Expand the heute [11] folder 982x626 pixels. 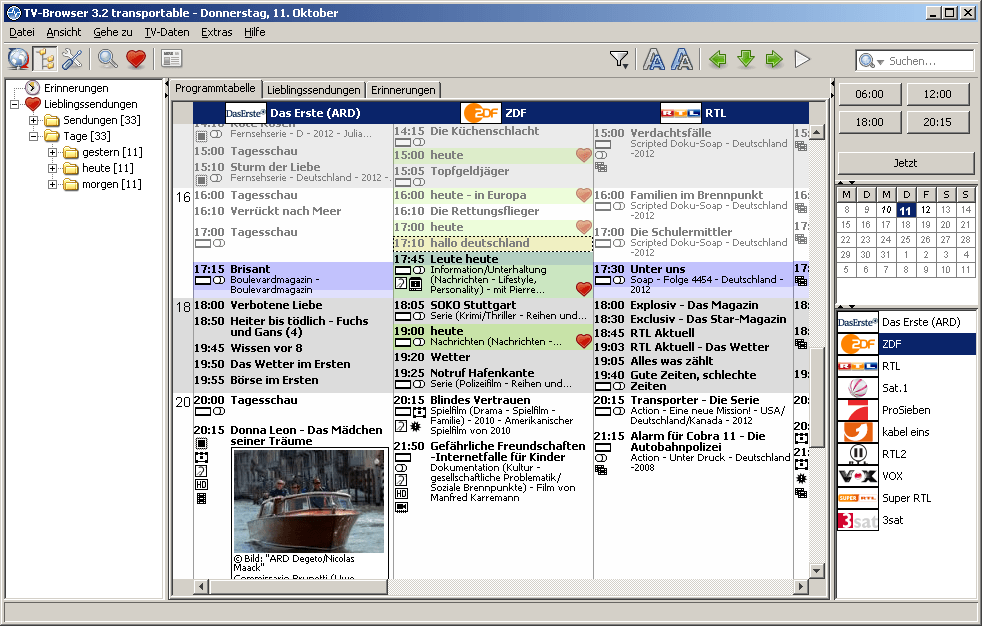coord(53,168)
